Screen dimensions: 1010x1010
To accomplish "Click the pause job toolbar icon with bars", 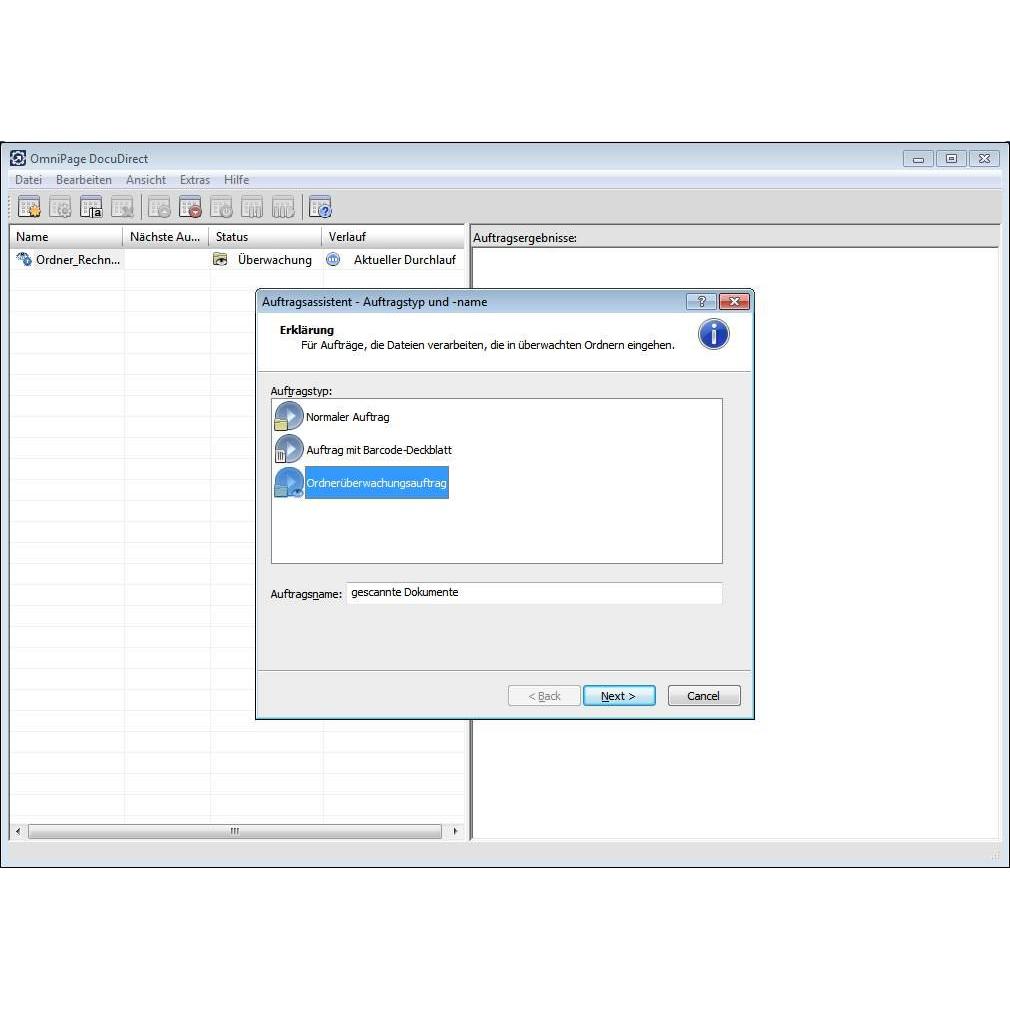I will coord(252,207).
